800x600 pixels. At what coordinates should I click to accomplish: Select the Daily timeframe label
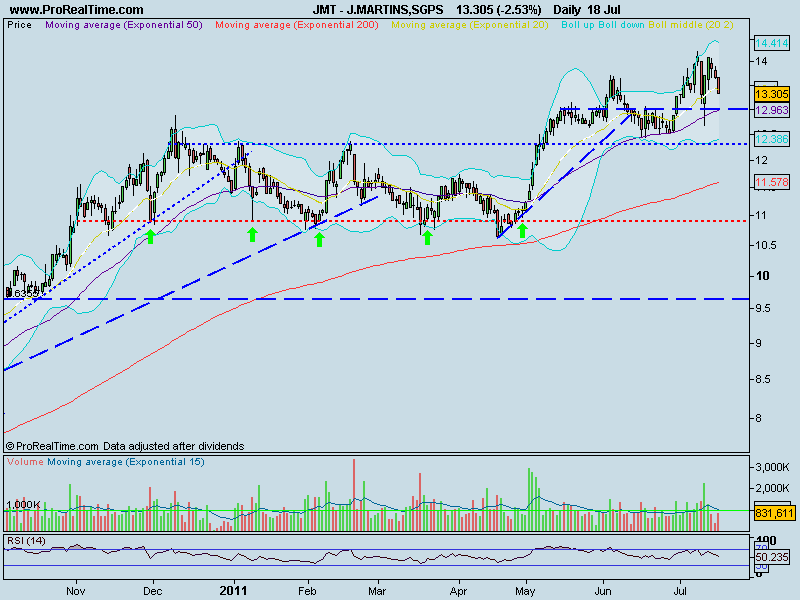click(x=568, y=10)
